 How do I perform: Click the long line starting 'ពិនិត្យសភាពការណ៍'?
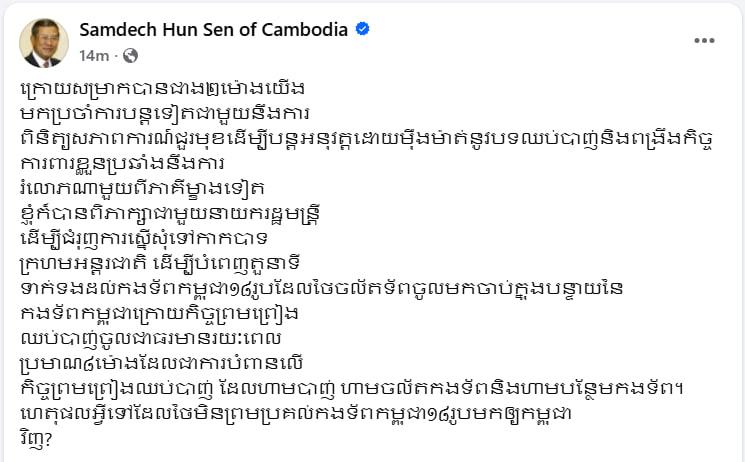[x=366, y=140]
